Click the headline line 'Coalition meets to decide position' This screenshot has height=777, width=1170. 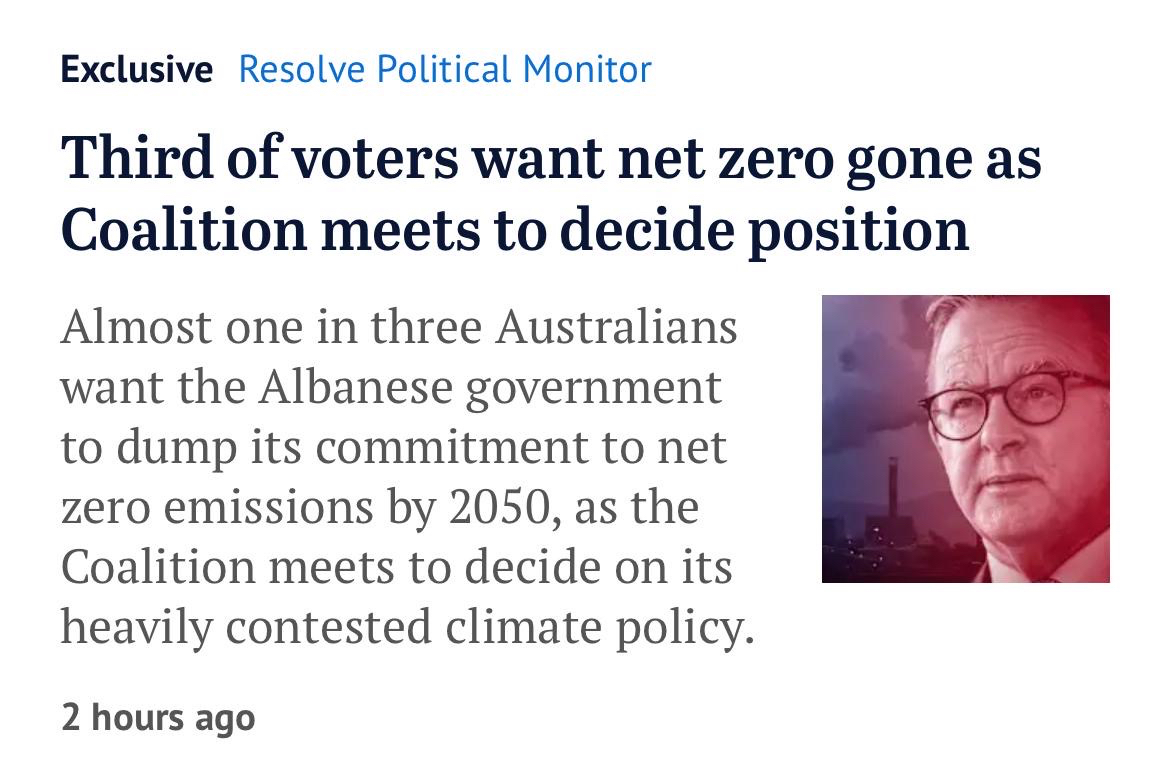(515, 229)
